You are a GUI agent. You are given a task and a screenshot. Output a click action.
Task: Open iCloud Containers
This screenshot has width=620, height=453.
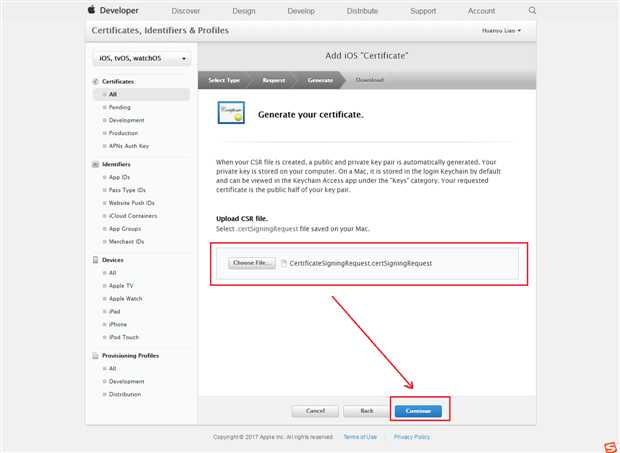pos(133,216)
